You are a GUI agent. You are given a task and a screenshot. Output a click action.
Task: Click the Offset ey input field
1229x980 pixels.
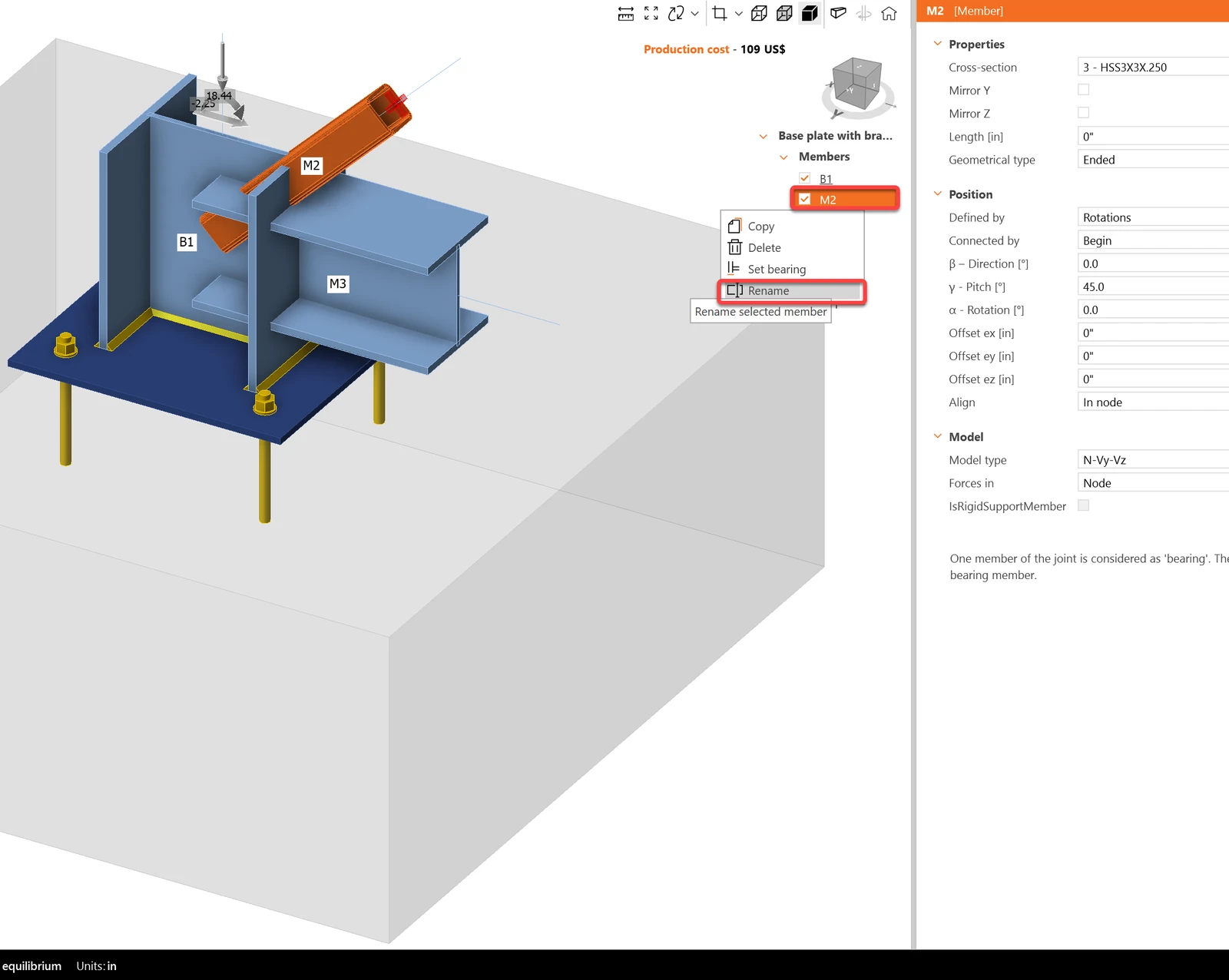pyautogui.click(x=1153, y=356)
